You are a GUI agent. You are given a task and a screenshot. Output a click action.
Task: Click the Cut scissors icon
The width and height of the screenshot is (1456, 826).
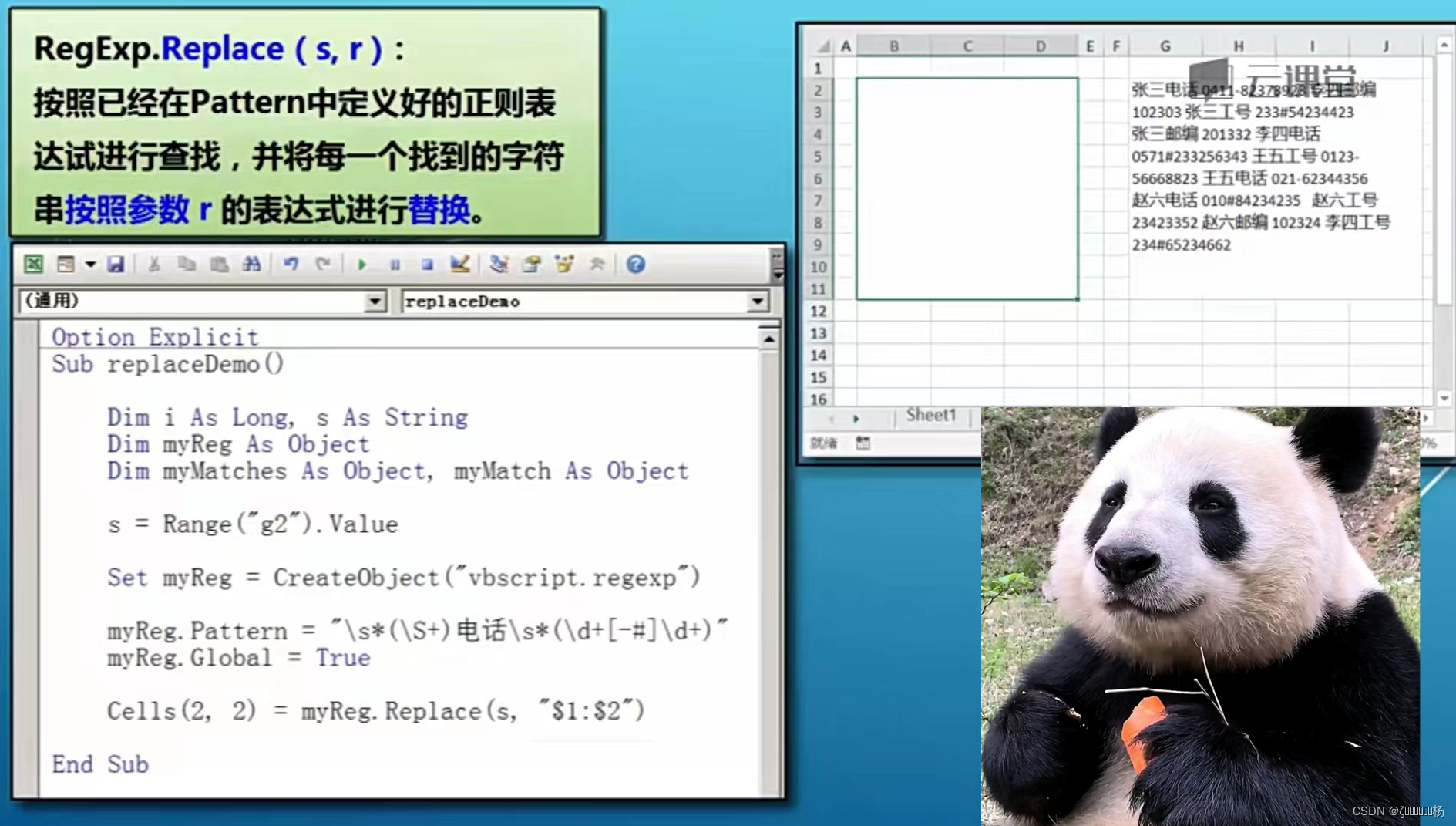pos(154,265)
